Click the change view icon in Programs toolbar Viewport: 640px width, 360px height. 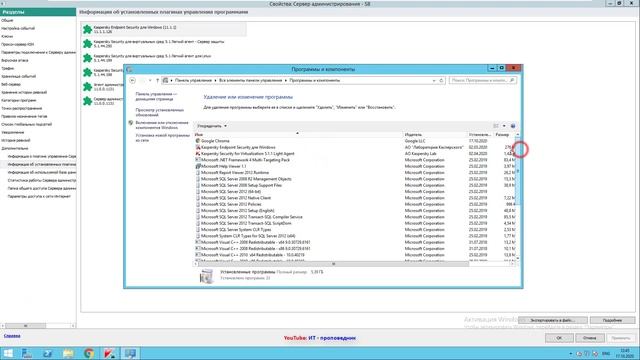(496, 126)
